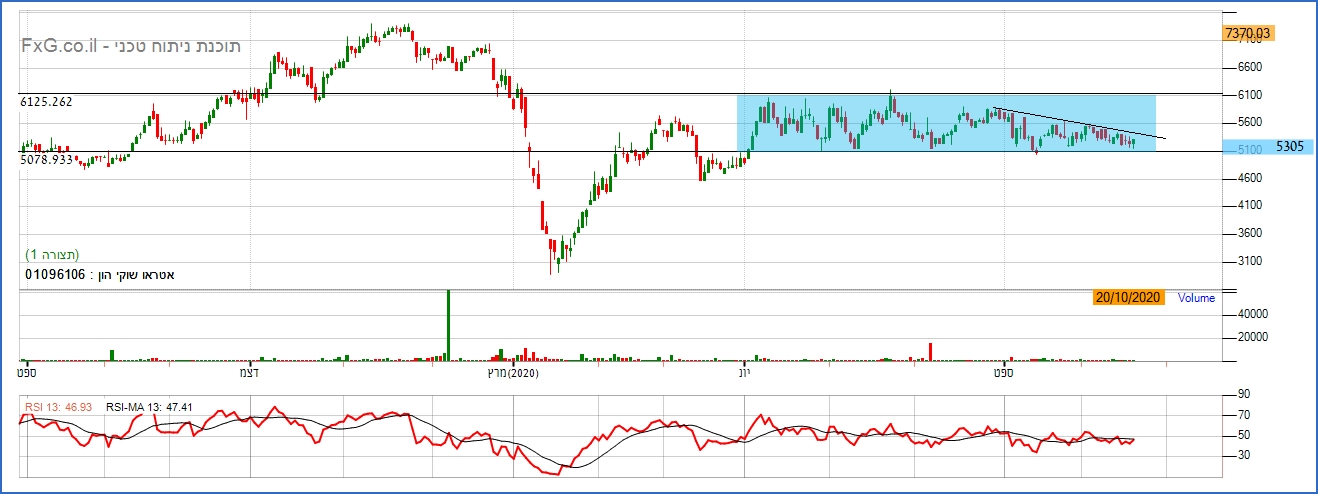The image size is (1318, 494).
Task: Click the 40000 volume axis value
Action: pos(1254,313)
